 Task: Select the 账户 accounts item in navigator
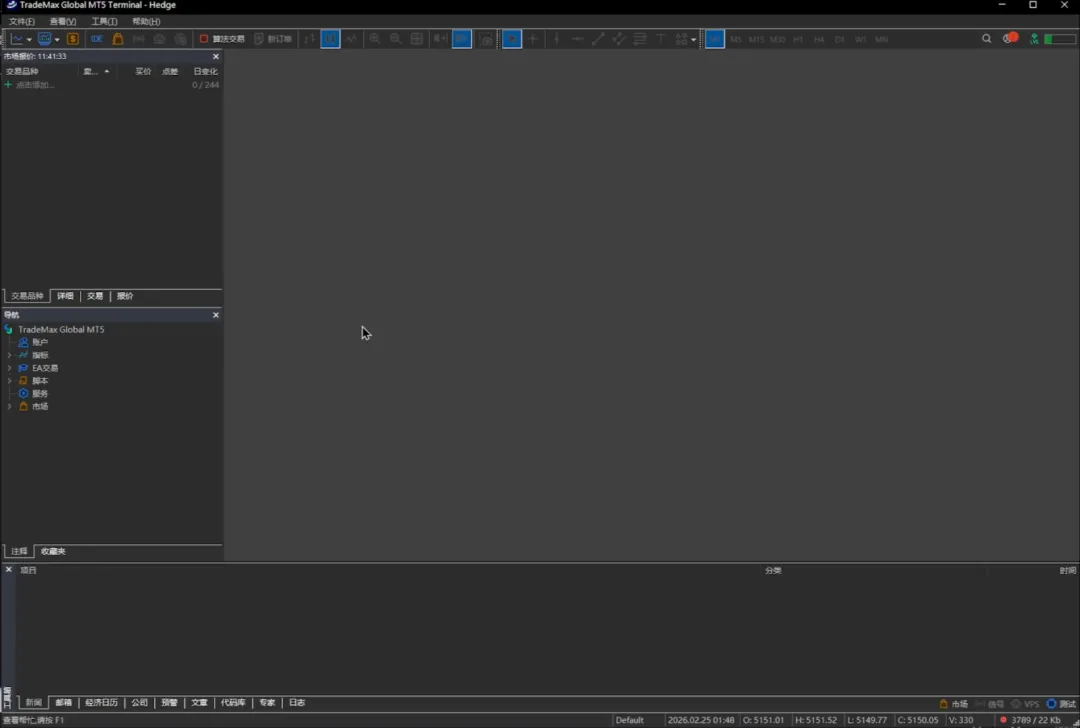click(x=39, y=342)
